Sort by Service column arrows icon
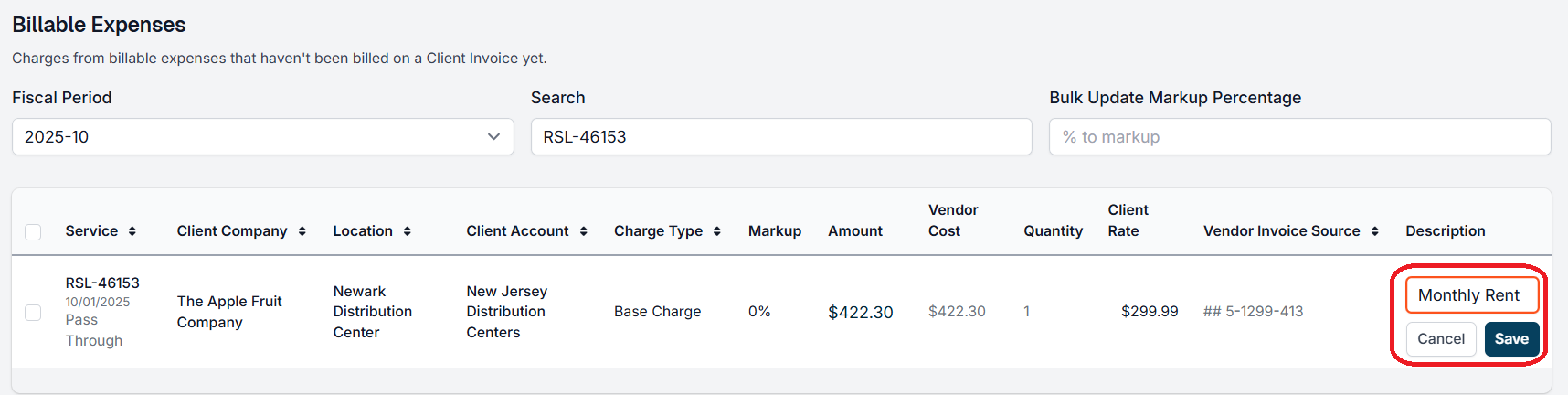The height and width of the screenshot is (395, 1568). click(x=132, y=231)
